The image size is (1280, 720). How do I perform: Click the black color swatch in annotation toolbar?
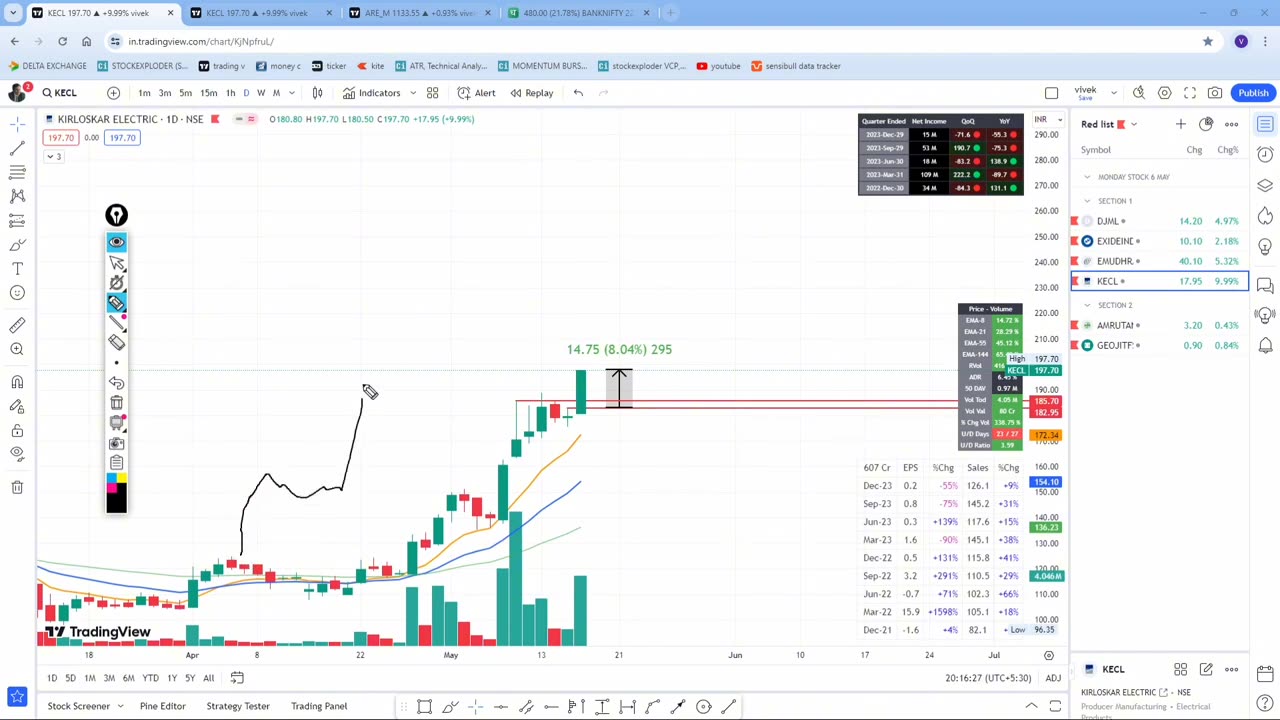click(116, 501)
